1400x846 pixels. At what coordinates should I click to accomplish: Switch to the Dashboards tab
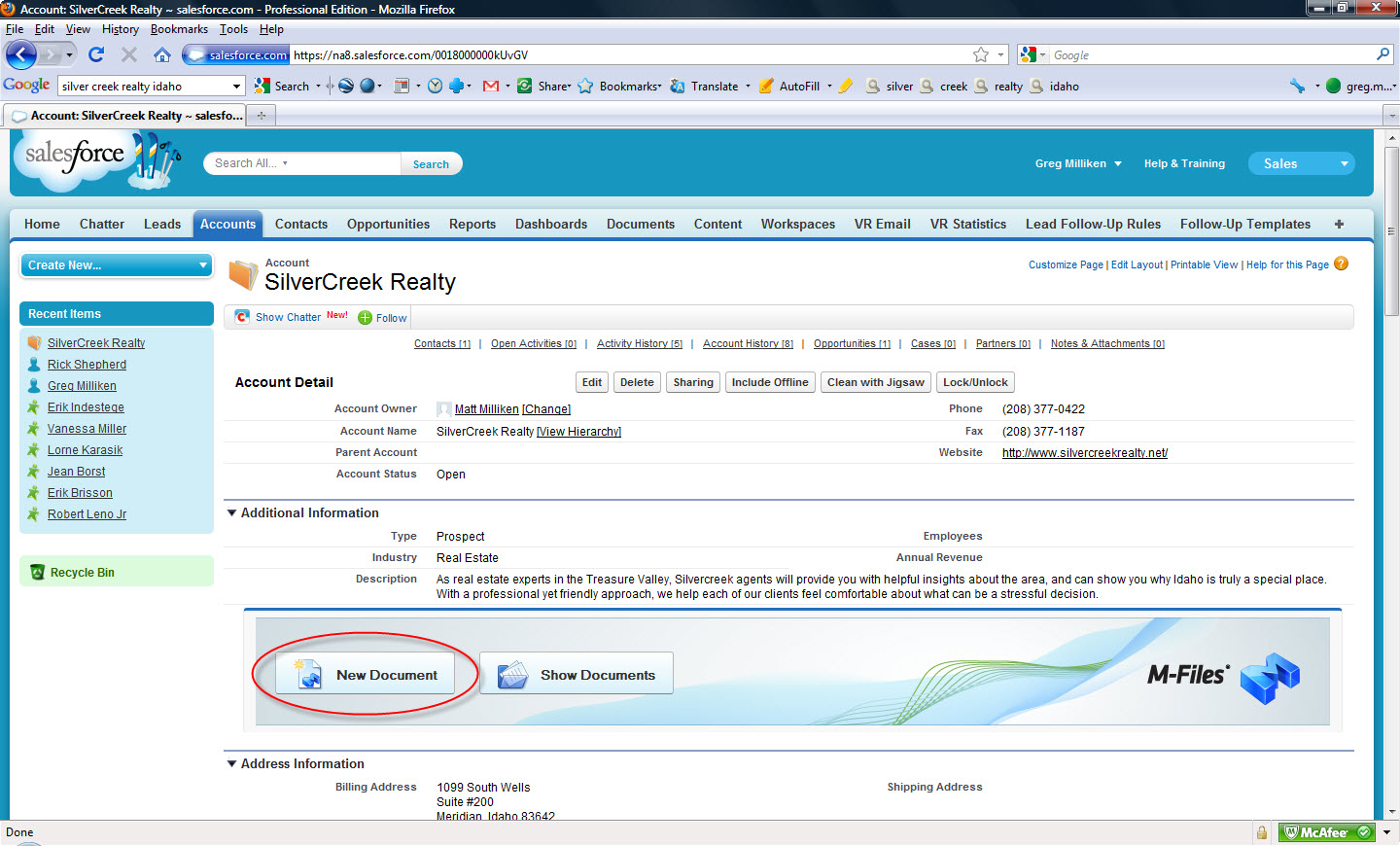tap(551, 224)
